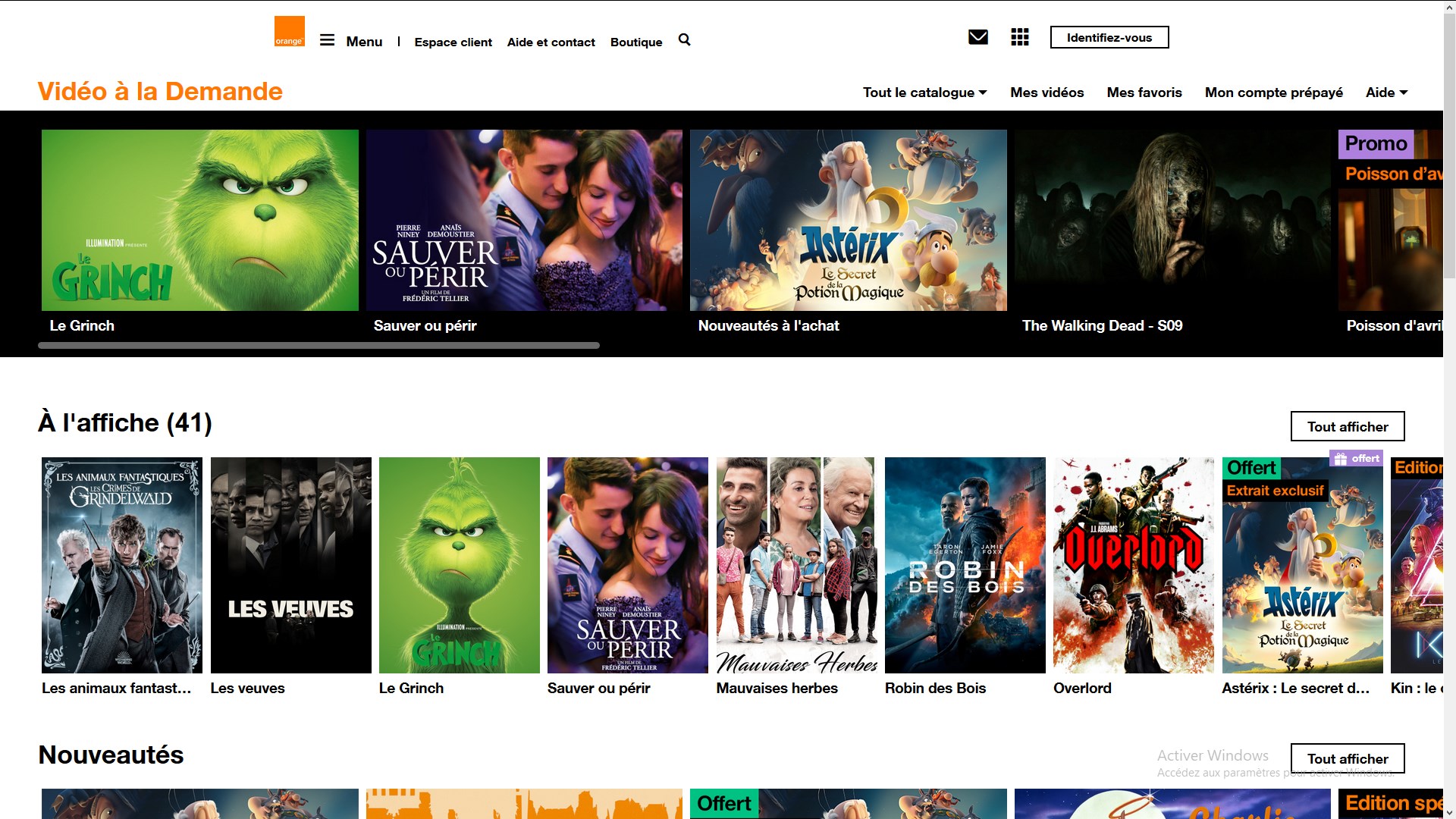This screenshot has width=1456, height=819.
Task: Click the page vertical scrollbar
Action: 1449,144
